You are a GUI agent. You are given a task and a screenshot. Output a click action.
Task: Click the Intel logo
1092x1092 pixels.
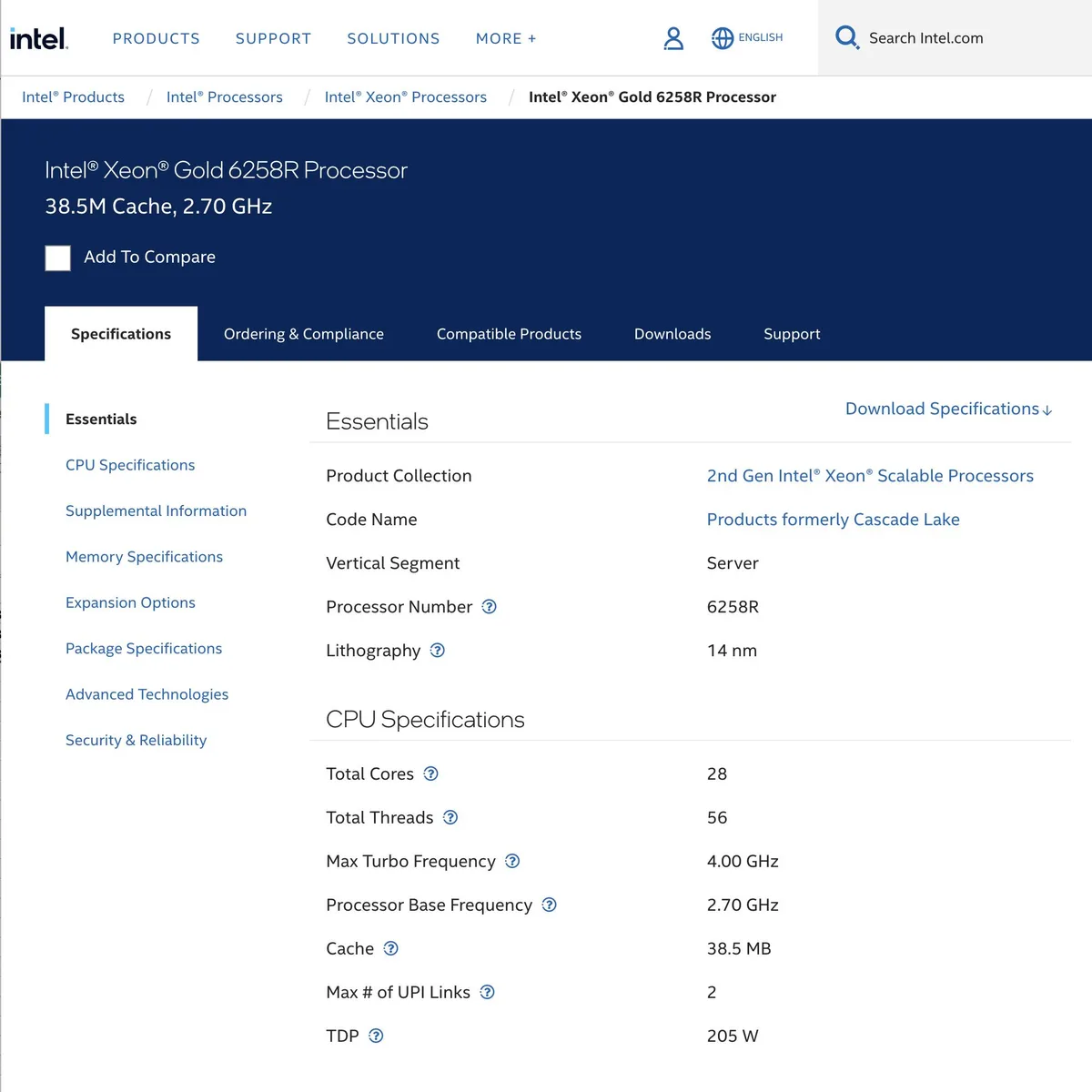(38, 38)
